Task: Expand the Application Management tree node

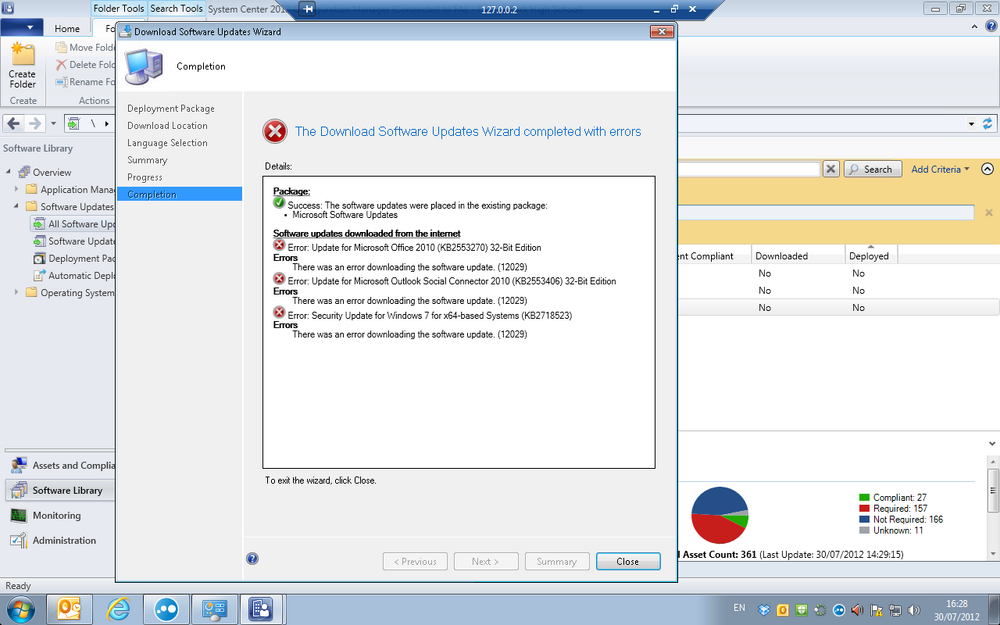Action: pyautogui.click(x=16, y=189)
